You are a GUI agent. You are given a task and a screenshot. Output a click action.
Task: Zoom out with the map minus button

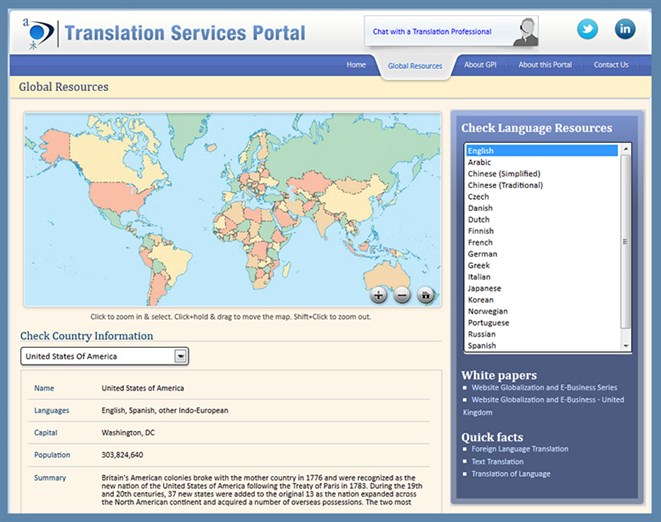tap(402, 295)
